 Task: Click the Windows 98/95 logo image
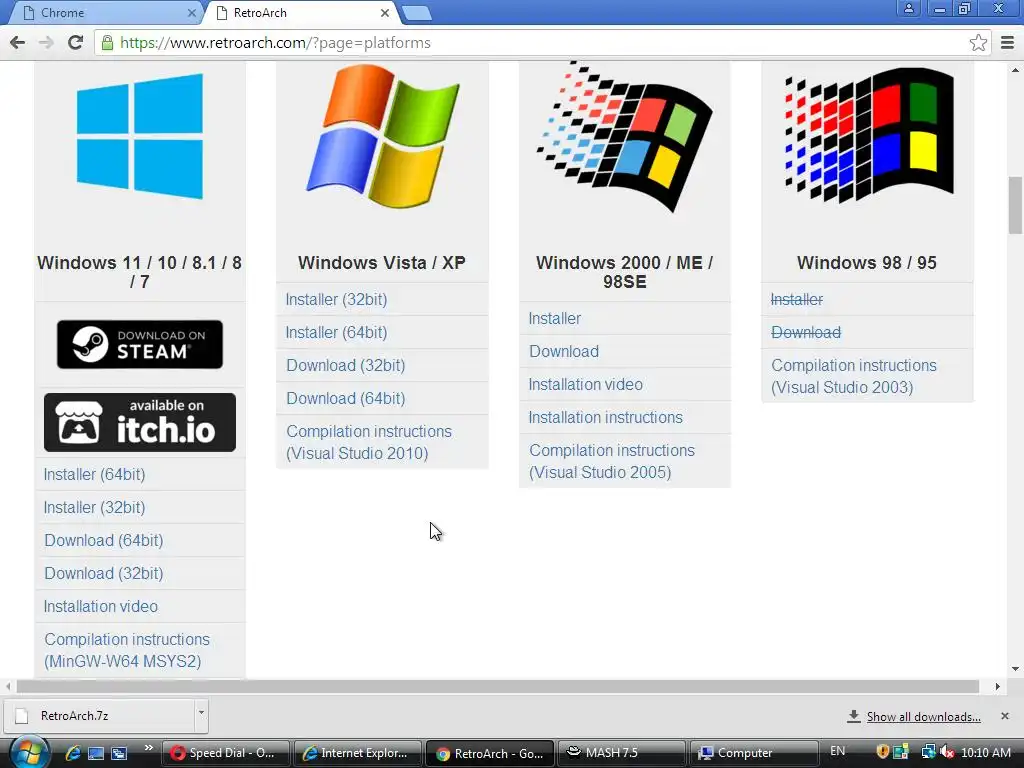pos(868,134)
